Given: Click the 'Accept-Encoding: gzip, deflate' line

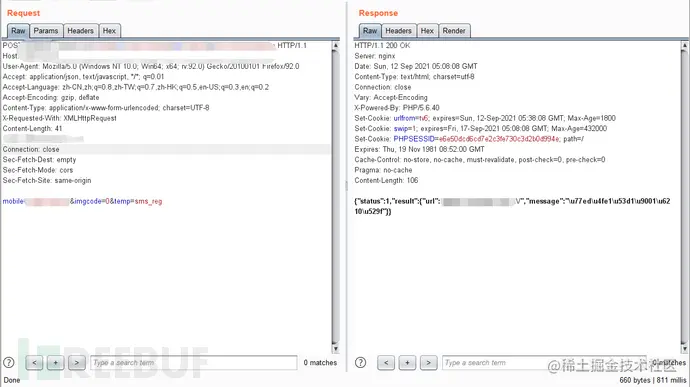Looking at the screenshot, I should 51,97.
